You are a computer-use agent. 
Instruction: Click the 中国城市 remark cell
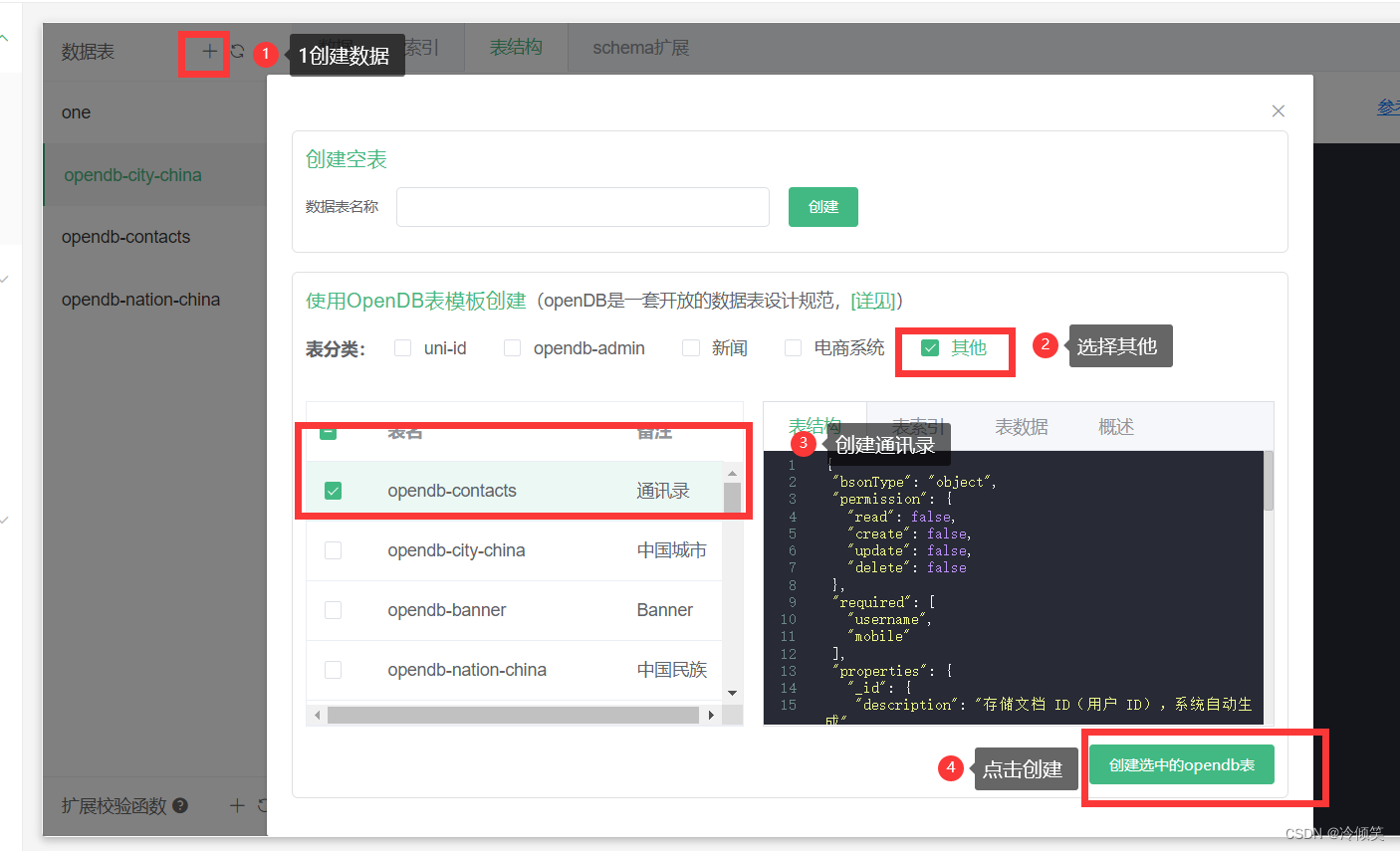tap(672, 550)
